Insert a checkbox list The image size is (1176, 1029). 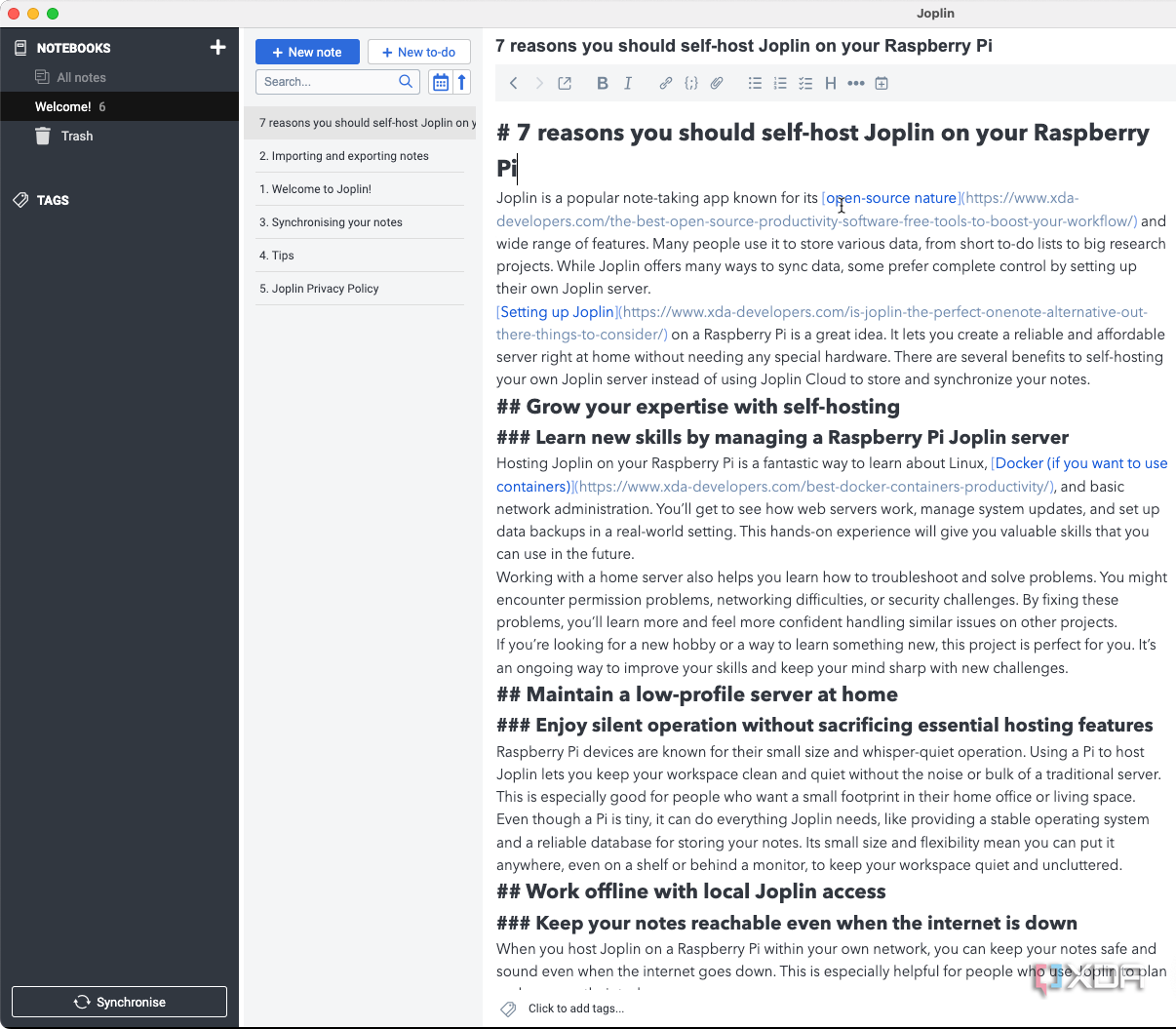pos(805,84)
